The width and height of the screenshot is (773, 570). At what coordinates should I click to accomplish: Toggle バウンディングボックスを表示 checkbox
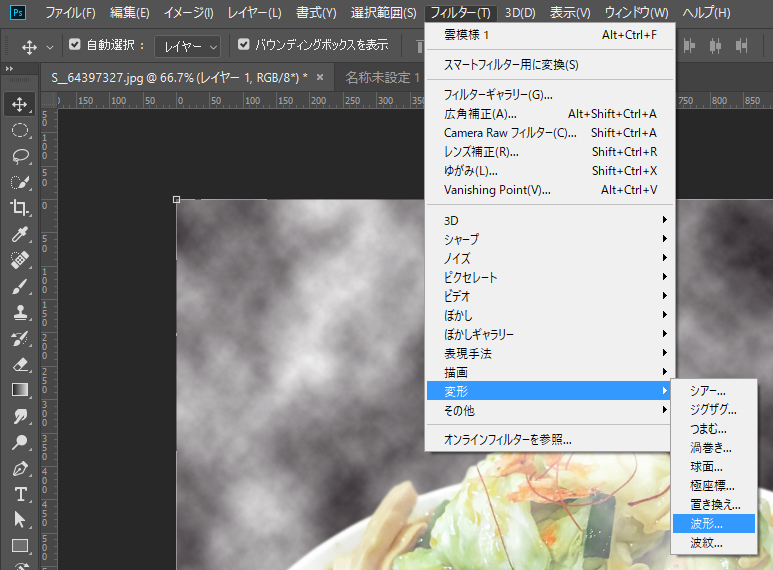pos(243,45)
